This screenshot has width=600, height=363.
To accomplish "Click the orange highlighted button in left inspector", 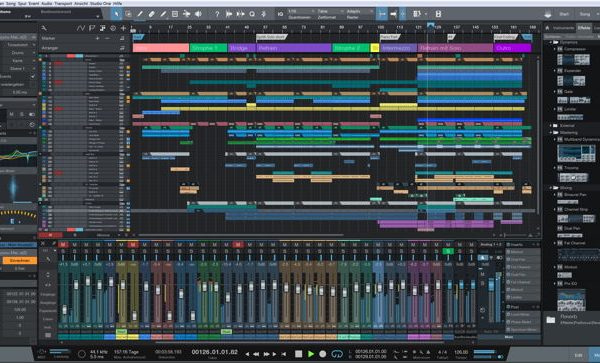I will point(19,260).
